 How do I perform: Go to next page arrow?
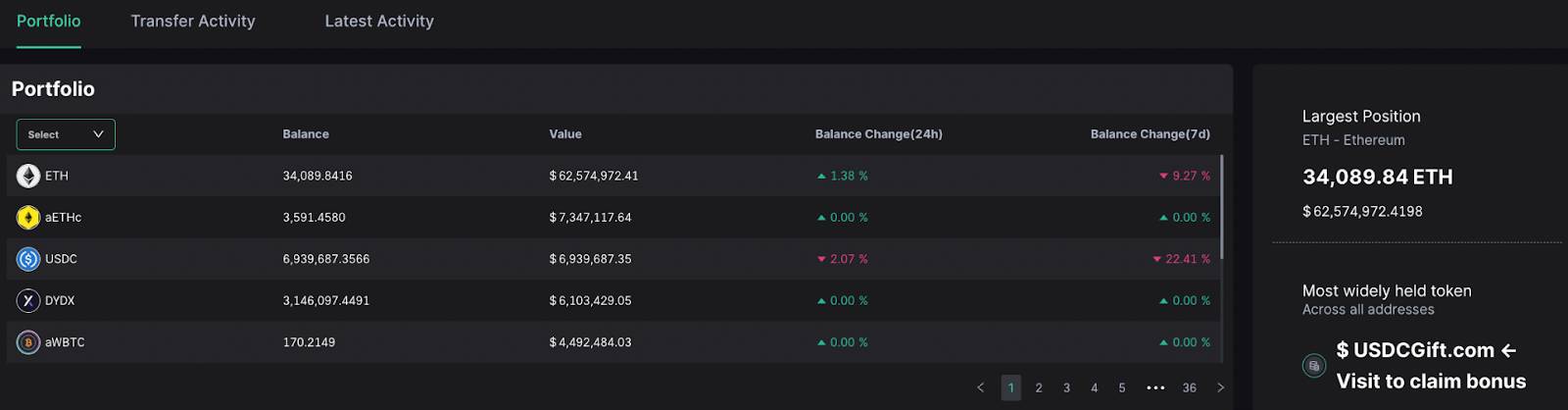pos(1220,387)
